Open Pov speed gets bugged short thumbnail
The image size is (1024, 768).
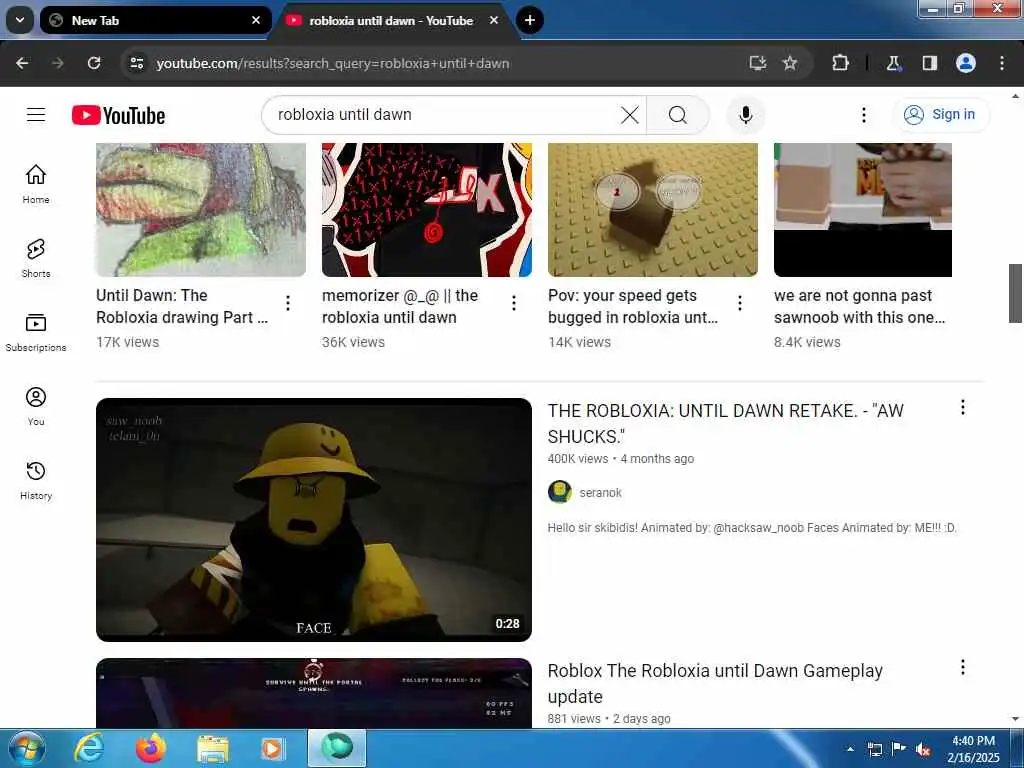click(x=652, y=210)
